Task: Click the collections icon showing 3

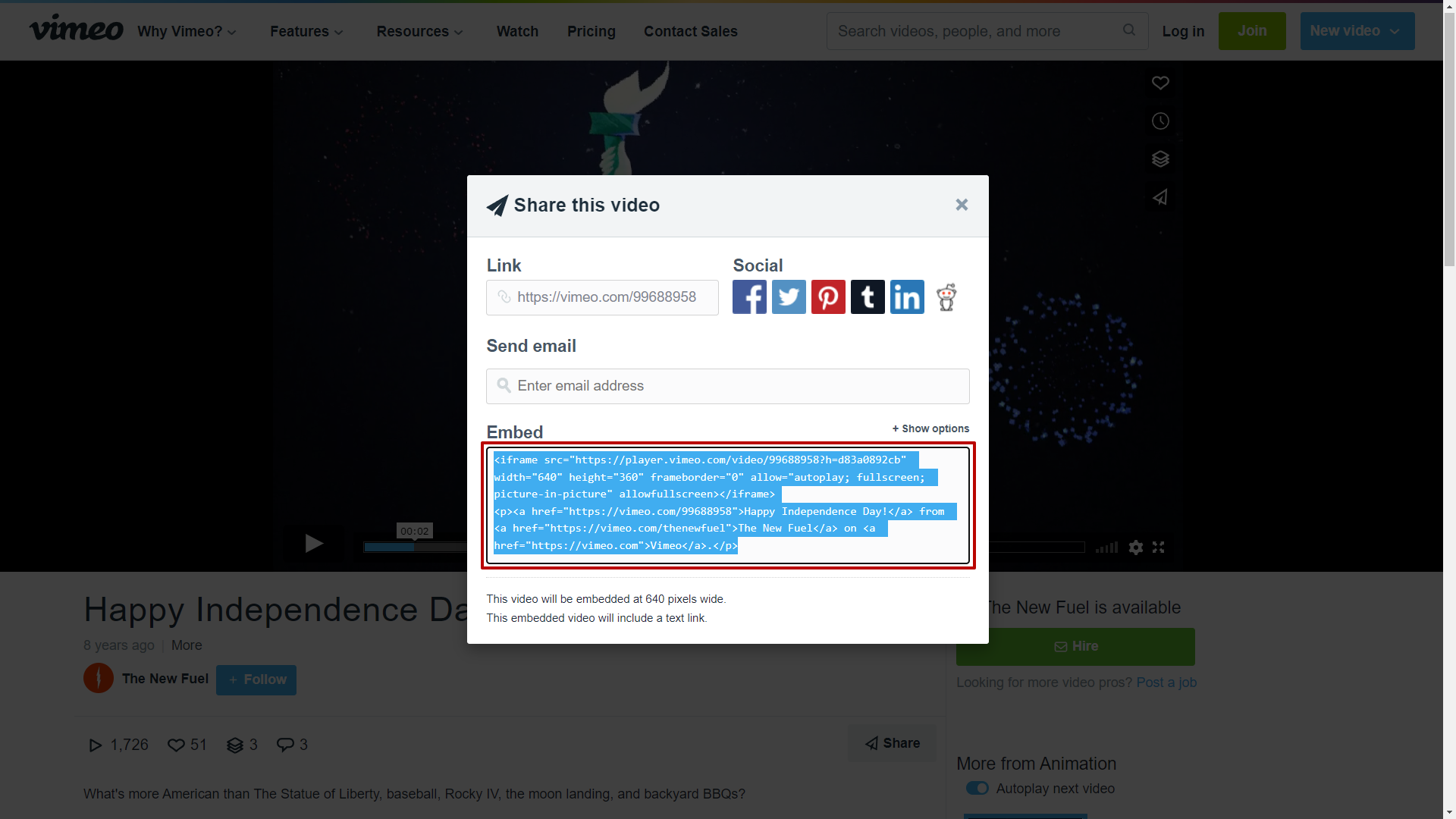Action: point(235,745)
